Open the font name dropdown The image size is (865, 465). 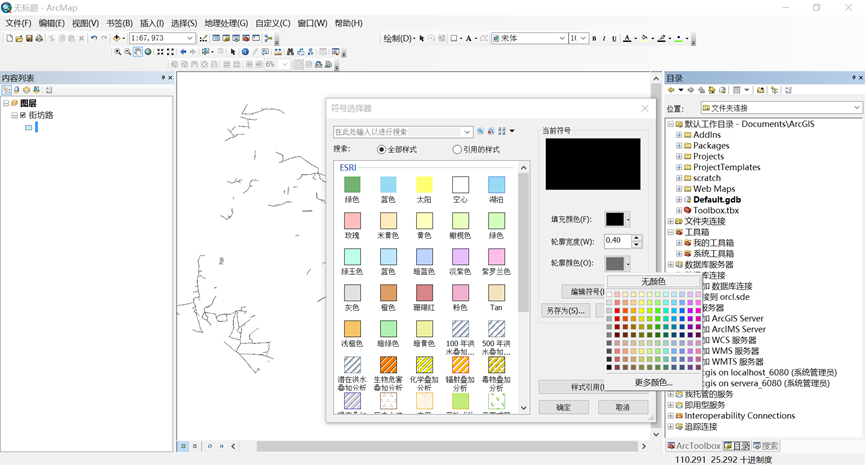point(562,38)
